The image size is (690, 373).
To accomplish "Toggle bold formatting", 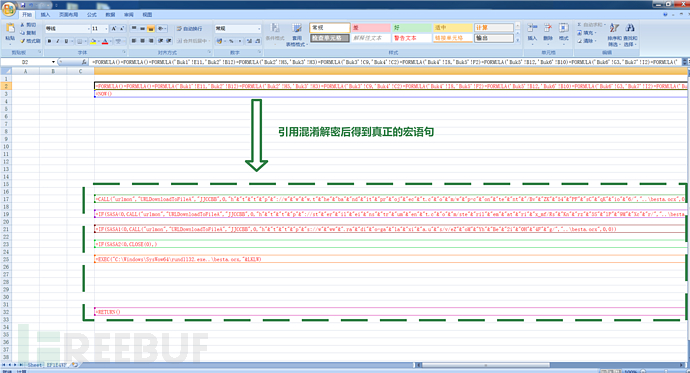I will [x=49, y=41].
